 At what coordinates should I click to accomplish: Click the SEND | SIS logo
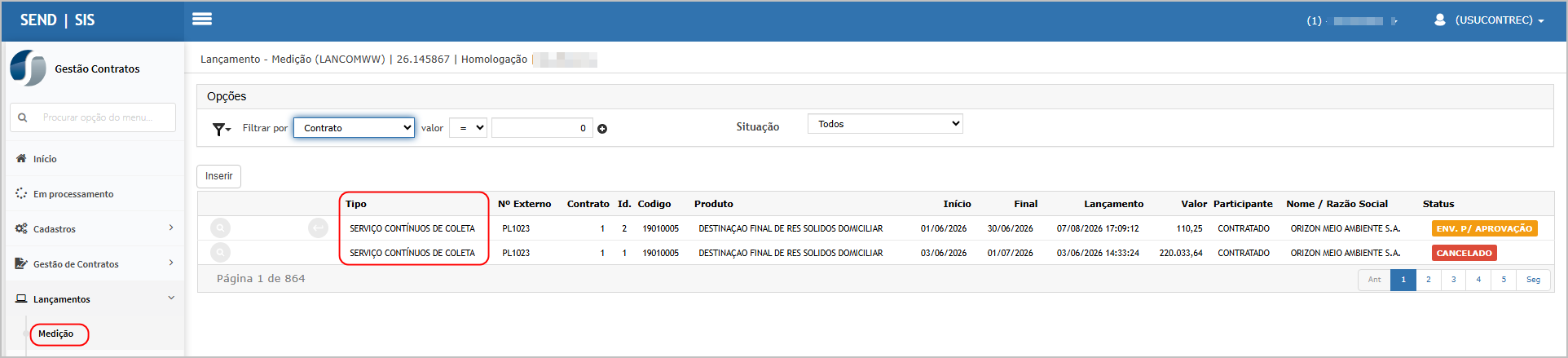point(57,20)
